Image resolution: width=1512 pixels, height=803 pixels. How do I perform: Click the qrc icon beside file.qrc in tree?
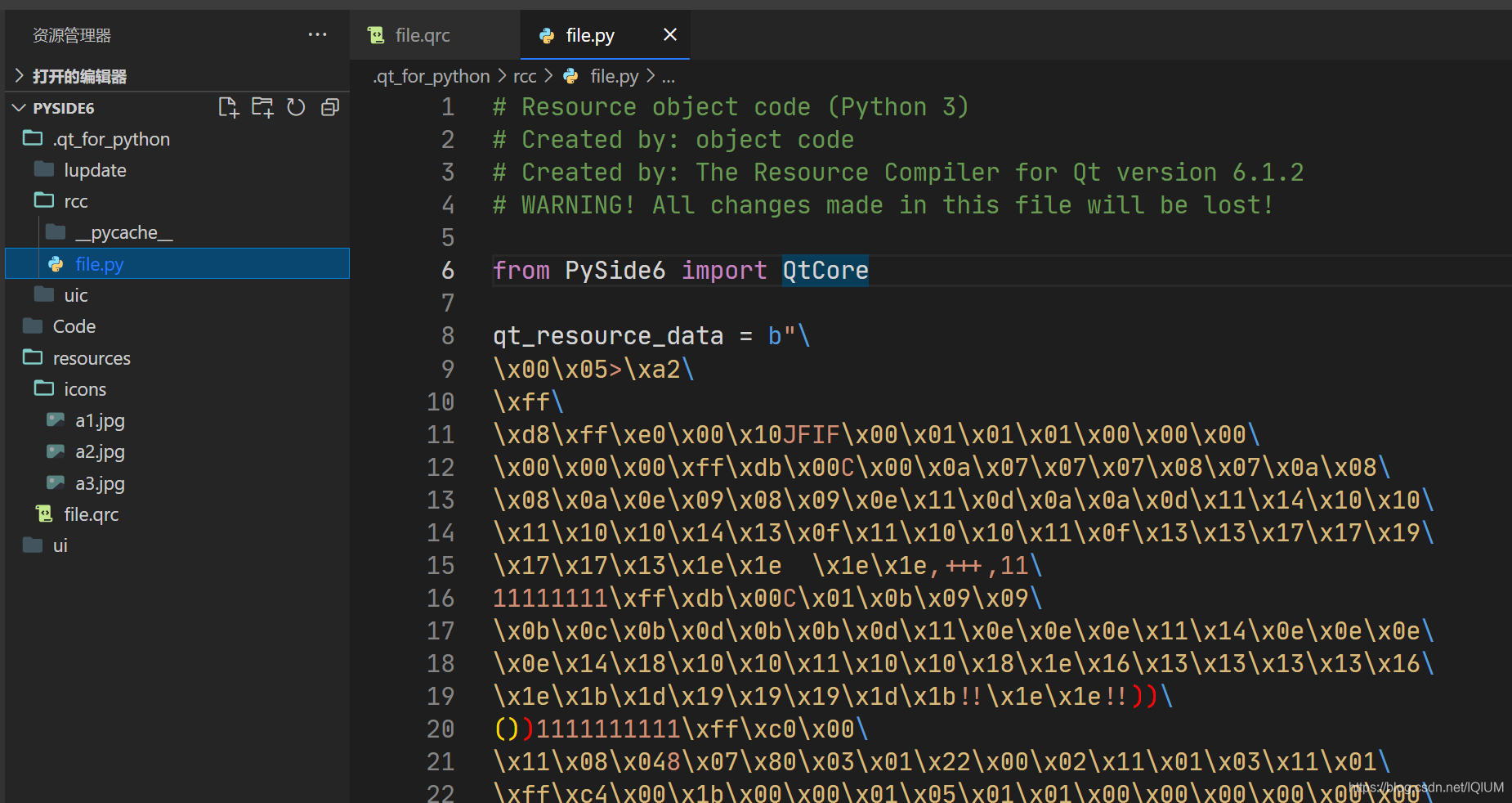pyautogui.click(x=44, y=514)
